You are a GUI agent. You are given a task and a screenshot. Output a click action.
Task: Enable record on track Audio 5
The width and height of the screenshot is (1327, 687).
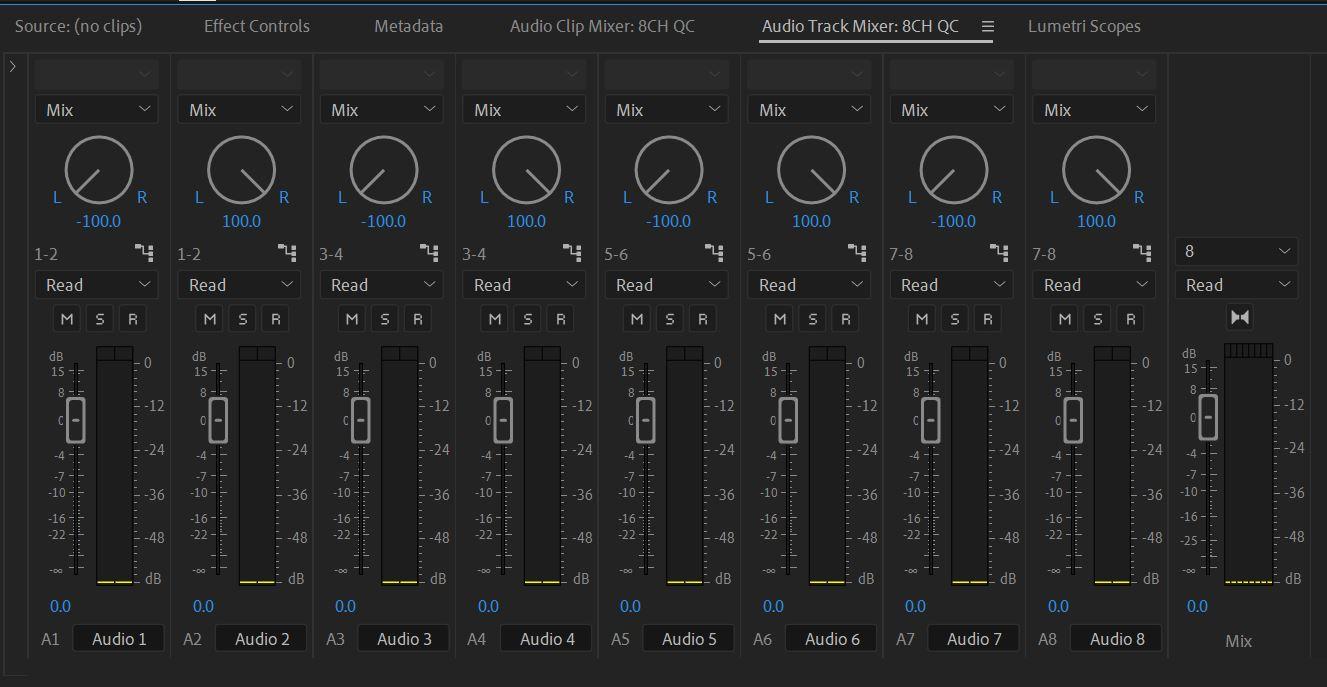tap(702, 319)
